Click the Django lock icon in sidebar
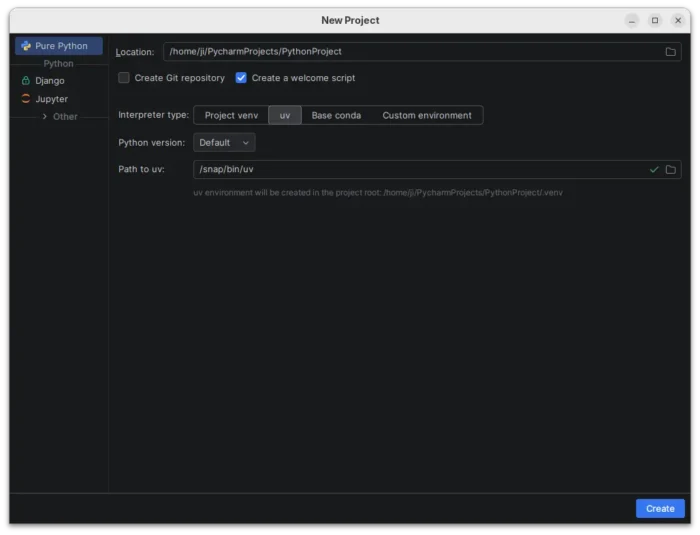This screenshot has height=535, width=700. coord(26,80)
